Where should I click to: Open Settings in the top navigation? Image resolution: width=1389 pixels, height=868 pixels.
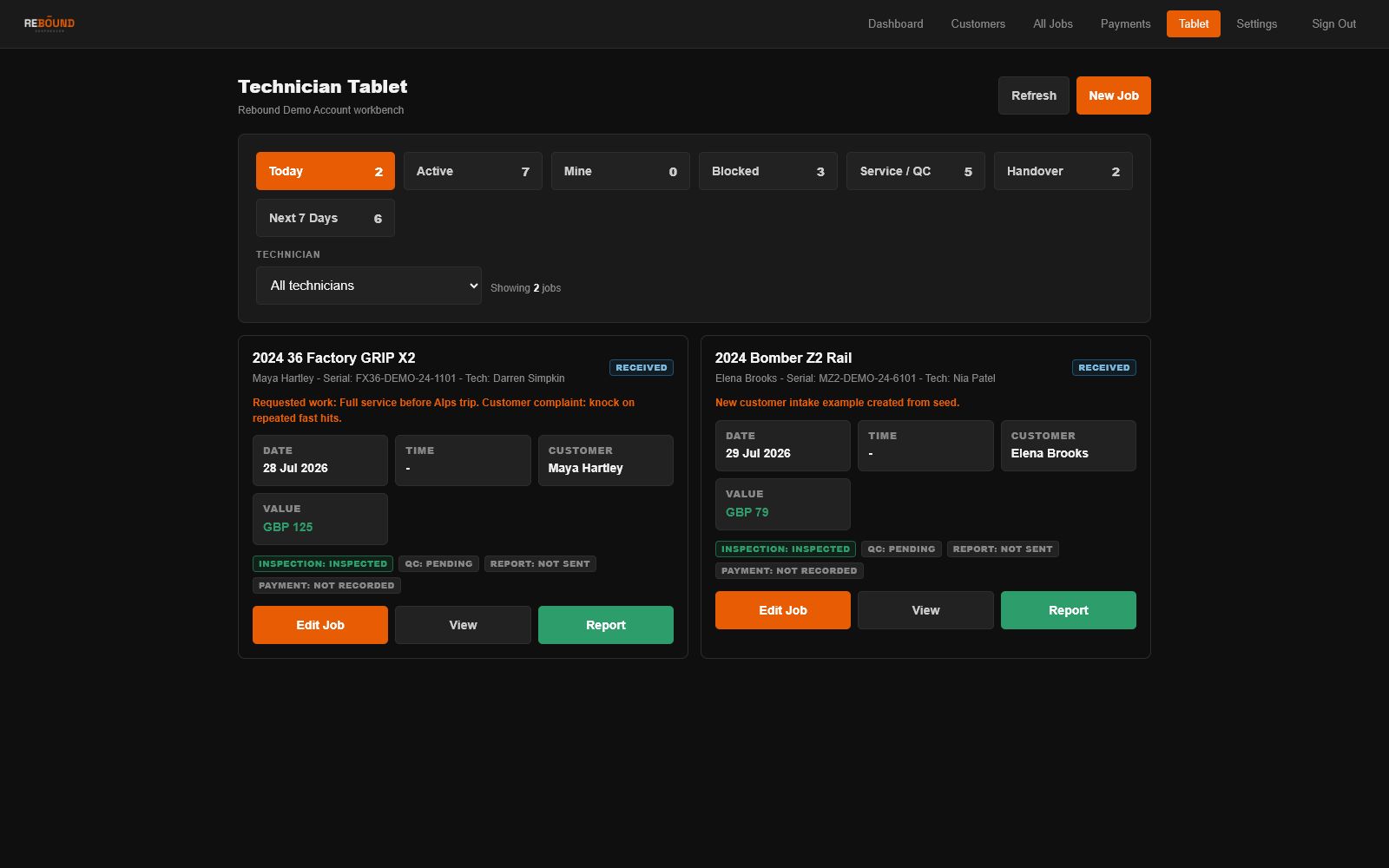1256,24
